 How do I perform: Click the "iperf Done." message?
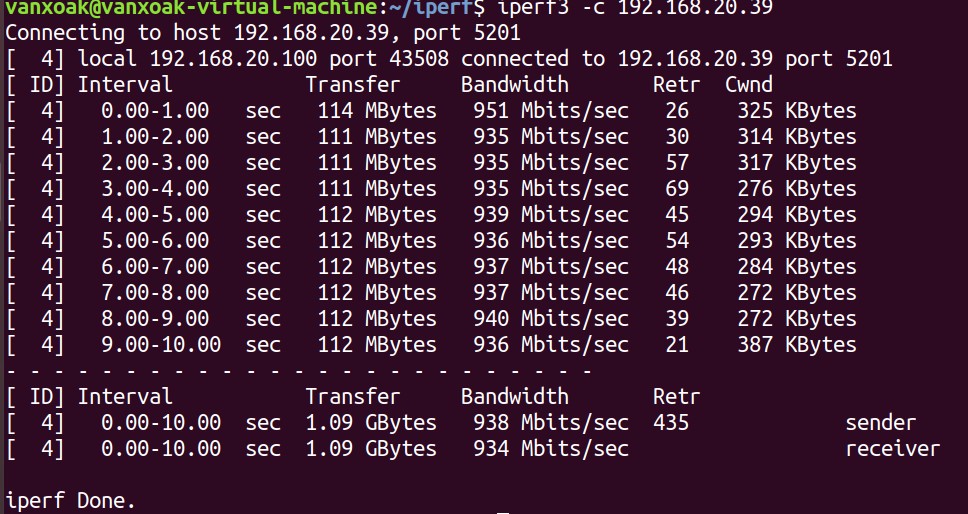click(70, 500)
